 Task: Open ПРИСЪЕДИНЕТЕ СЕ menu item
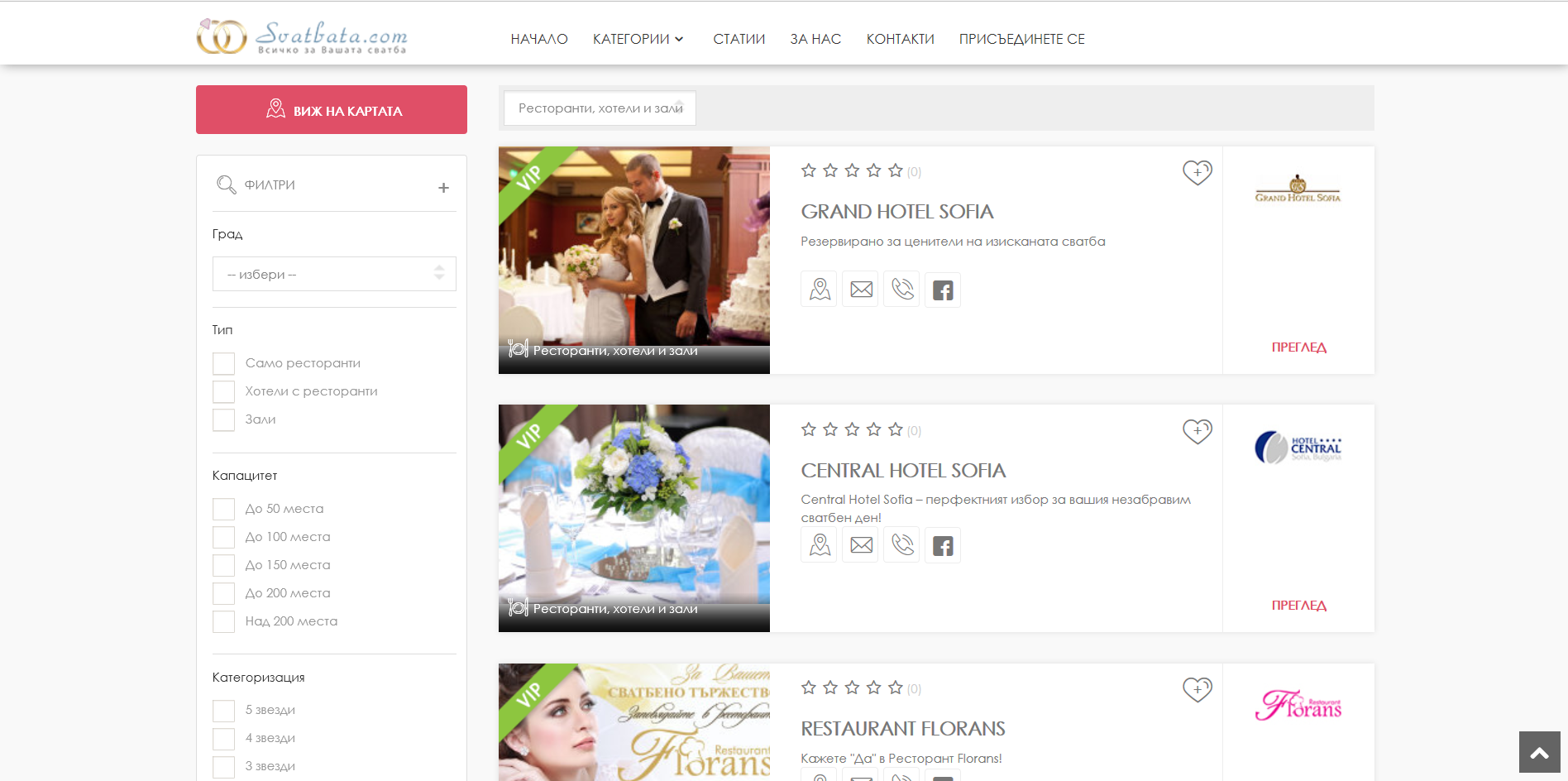click(1021, 39)
